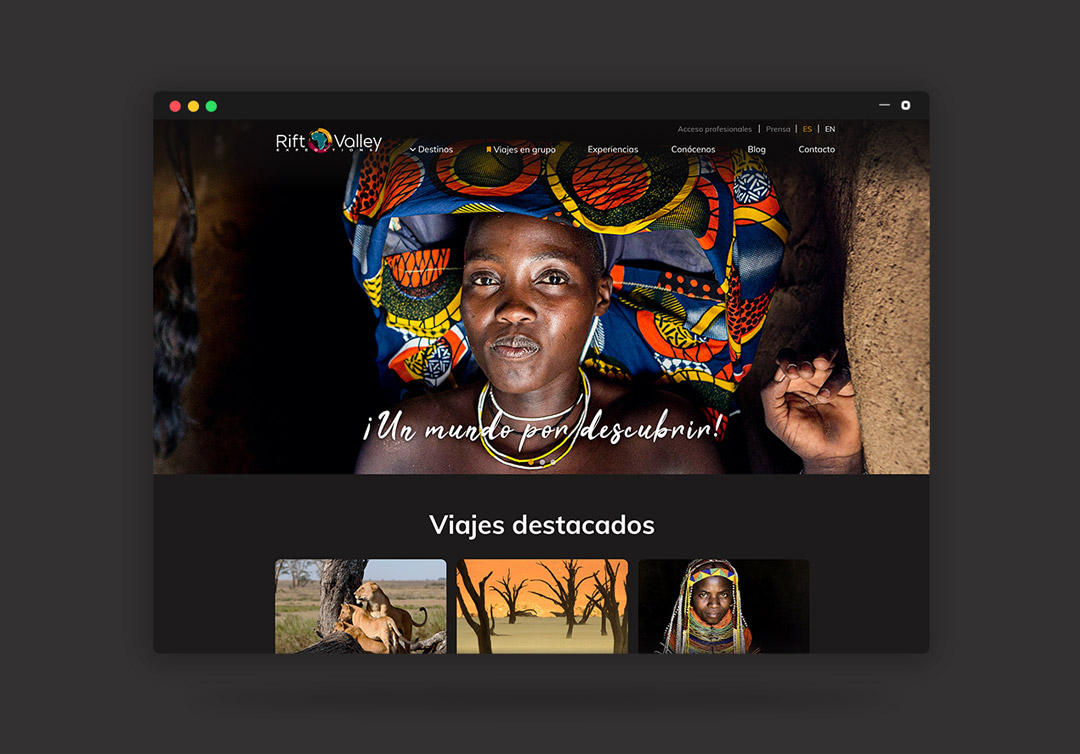1080x754 pixels.
Task: Expand the Destinos dropdown menu
Action: pyautogui.click(x=431, y=149)
